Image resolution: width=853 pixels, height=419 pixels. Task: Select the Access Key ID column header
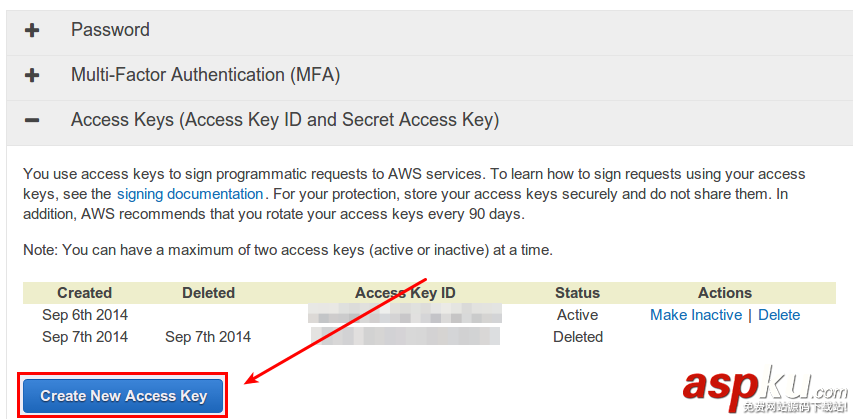click(x=405, y=293)
